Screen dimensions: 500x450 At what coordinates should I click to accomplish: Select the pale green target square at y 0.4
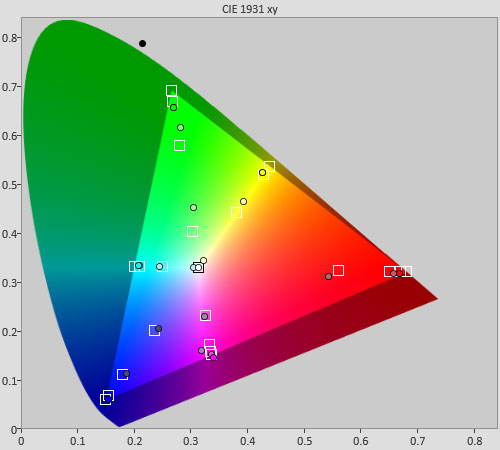coord(192,231)
